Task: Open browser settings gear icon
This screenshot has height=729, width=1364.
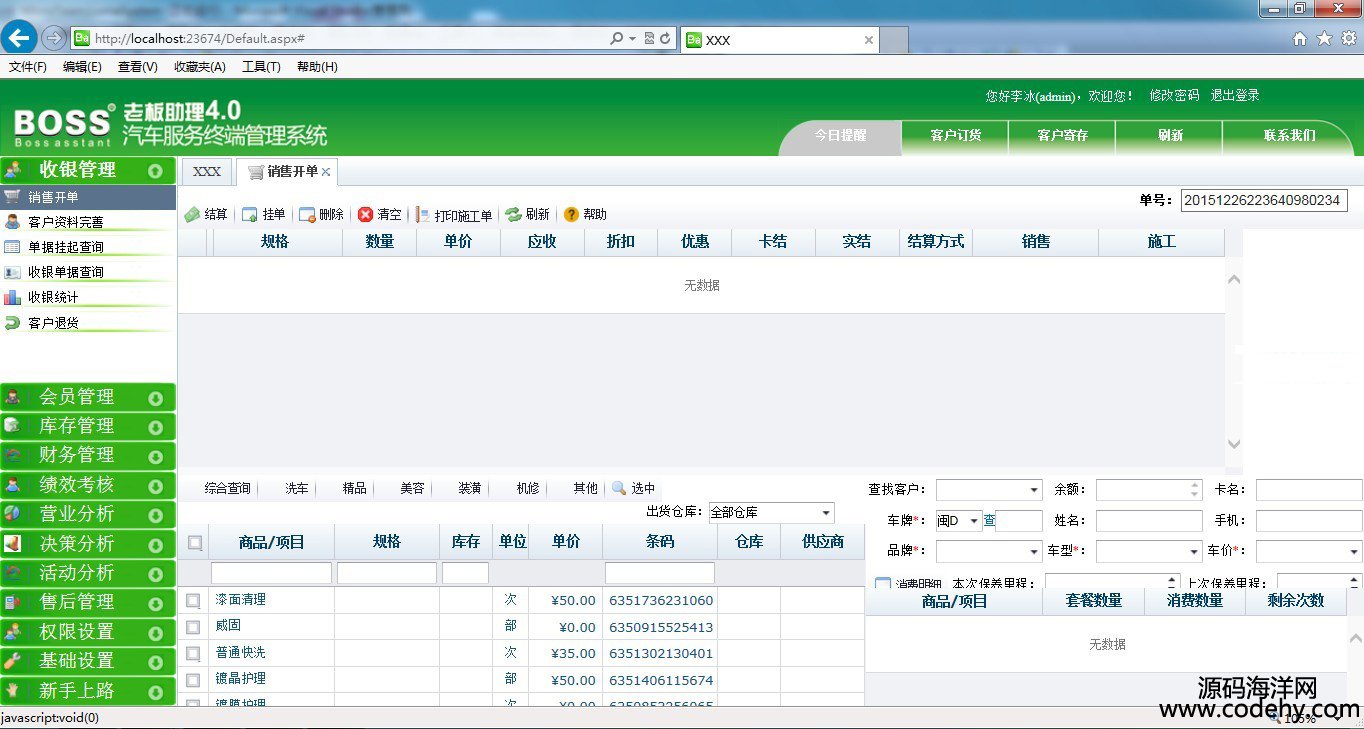Action: coord(1349,38)
